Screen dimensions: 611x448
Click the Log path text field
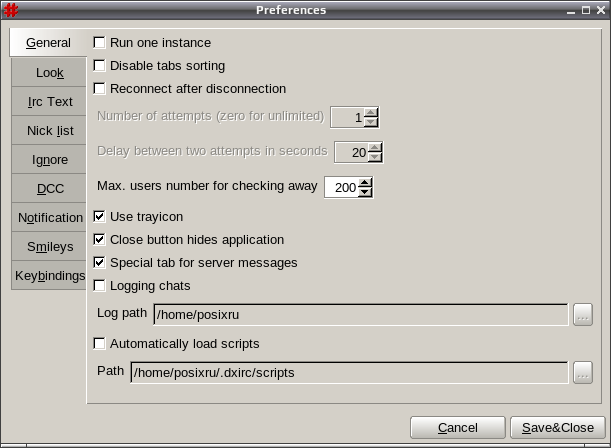tap(361, 314)
